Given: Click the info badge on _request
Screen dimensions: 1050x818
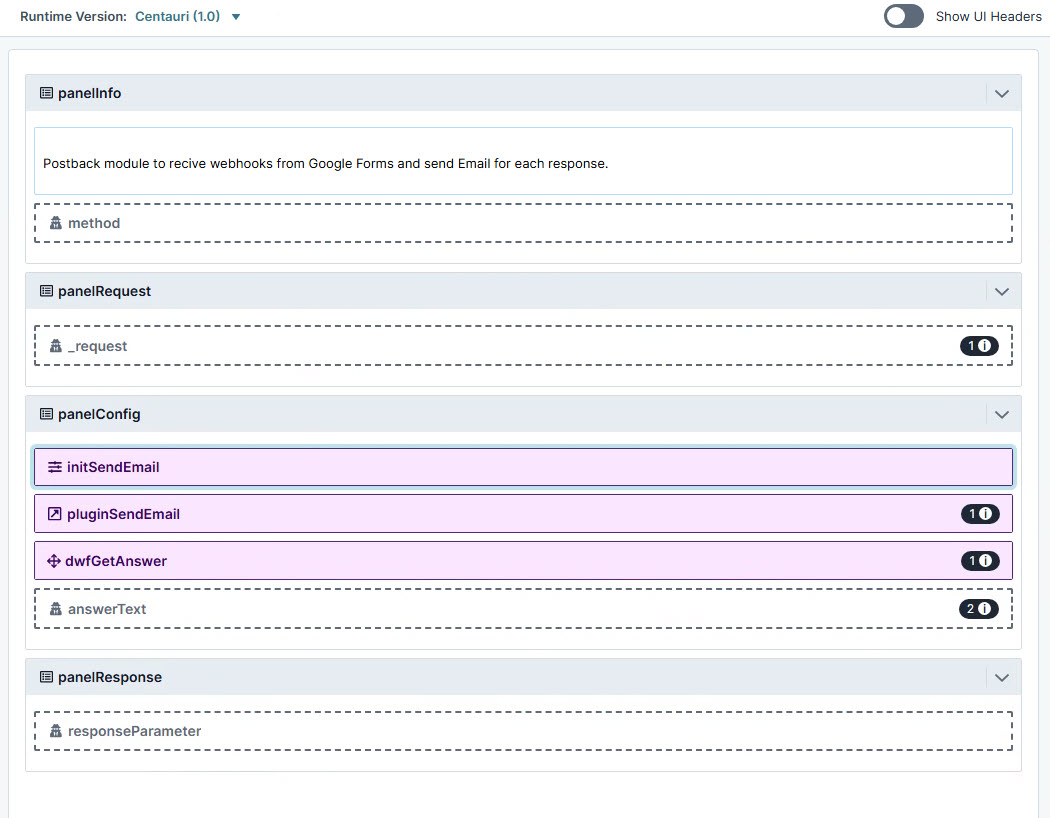Looking at the screenshot, I should click(979, 346).
